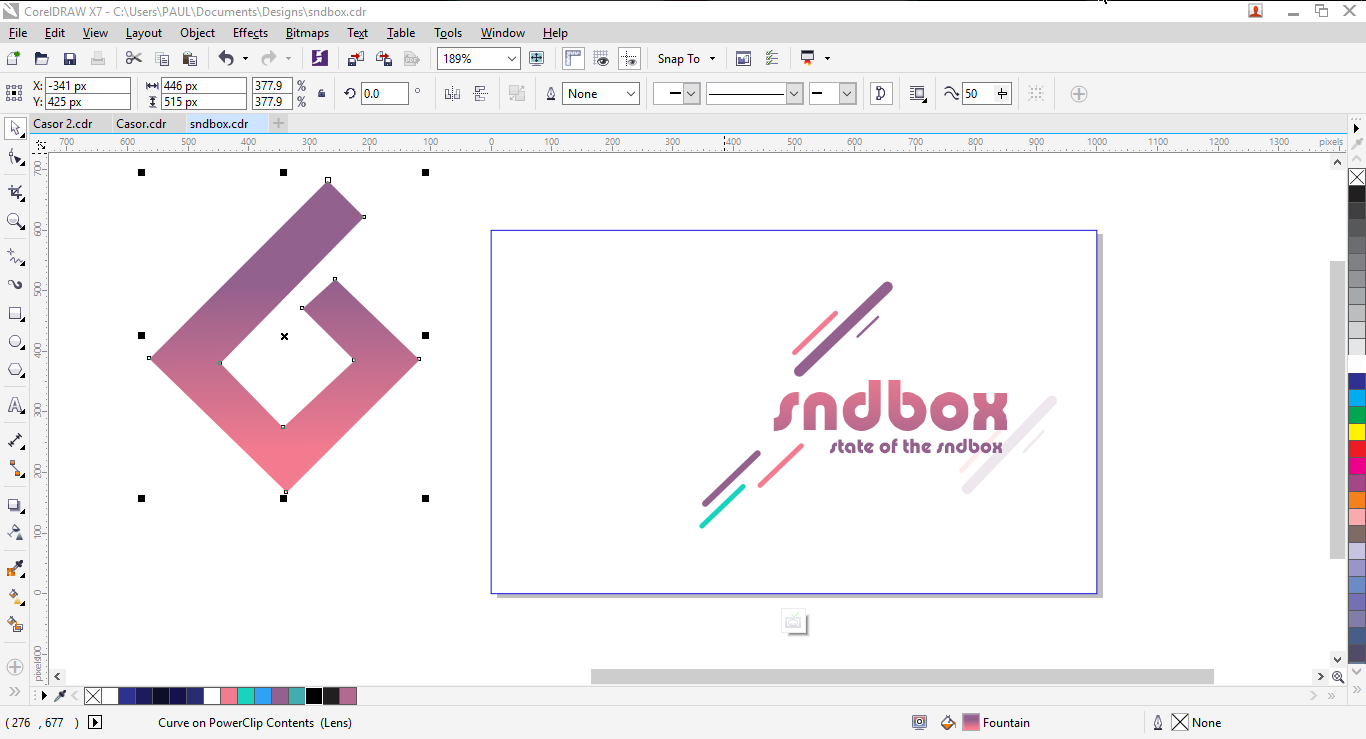Click Quick Customize plus button in toolbox

coord(15,666)
